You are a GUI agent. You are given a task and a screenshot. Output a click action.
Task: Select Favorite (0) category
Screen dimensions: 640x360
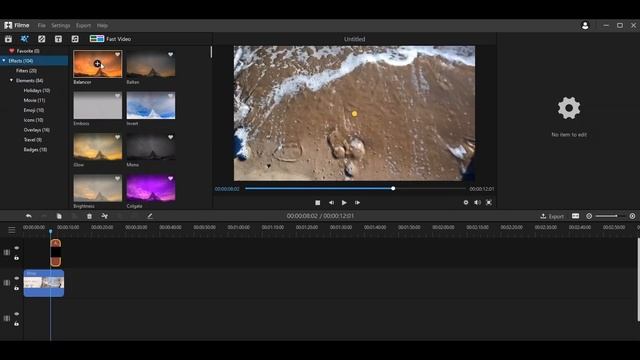[28, 51]
